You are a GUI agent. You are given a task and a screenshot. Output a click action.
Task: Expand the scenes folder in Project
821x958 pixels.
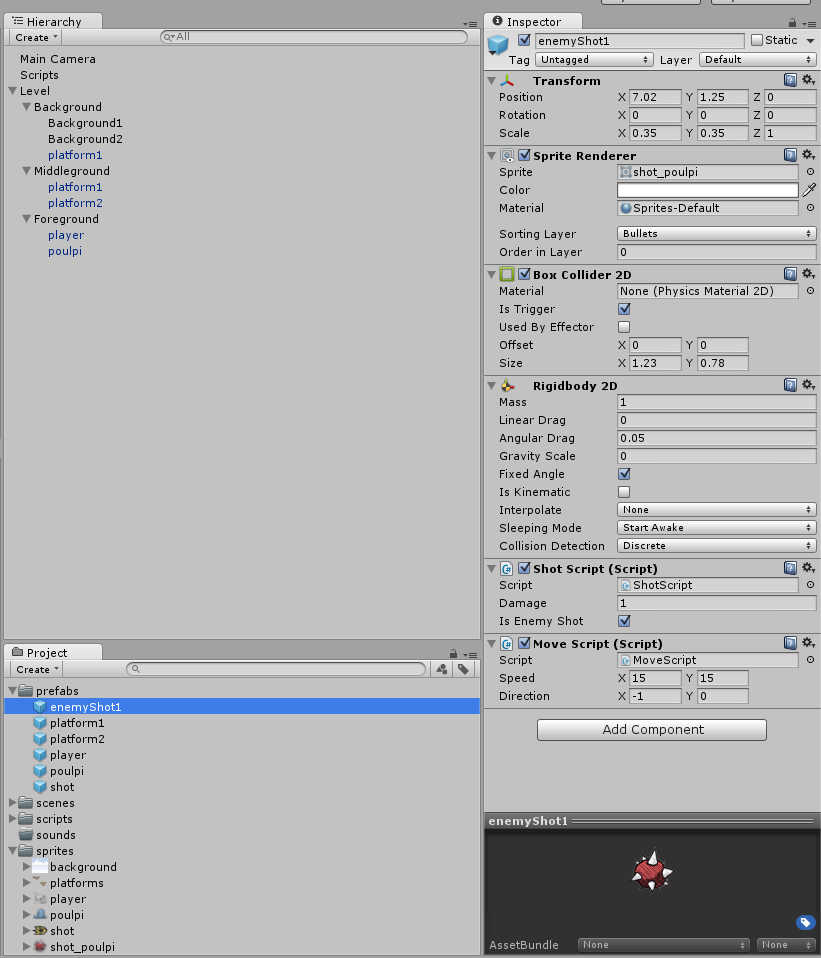[12, 803]
